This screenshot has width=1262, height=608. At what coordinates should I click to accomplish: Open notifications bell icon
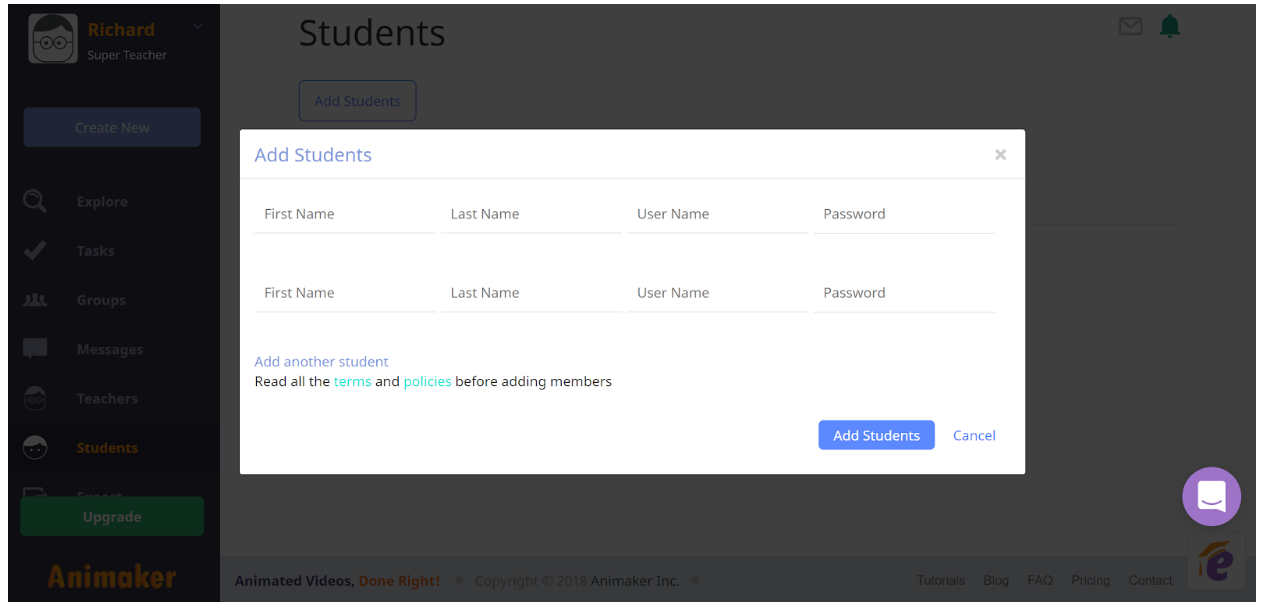[x=1169, y=27]
